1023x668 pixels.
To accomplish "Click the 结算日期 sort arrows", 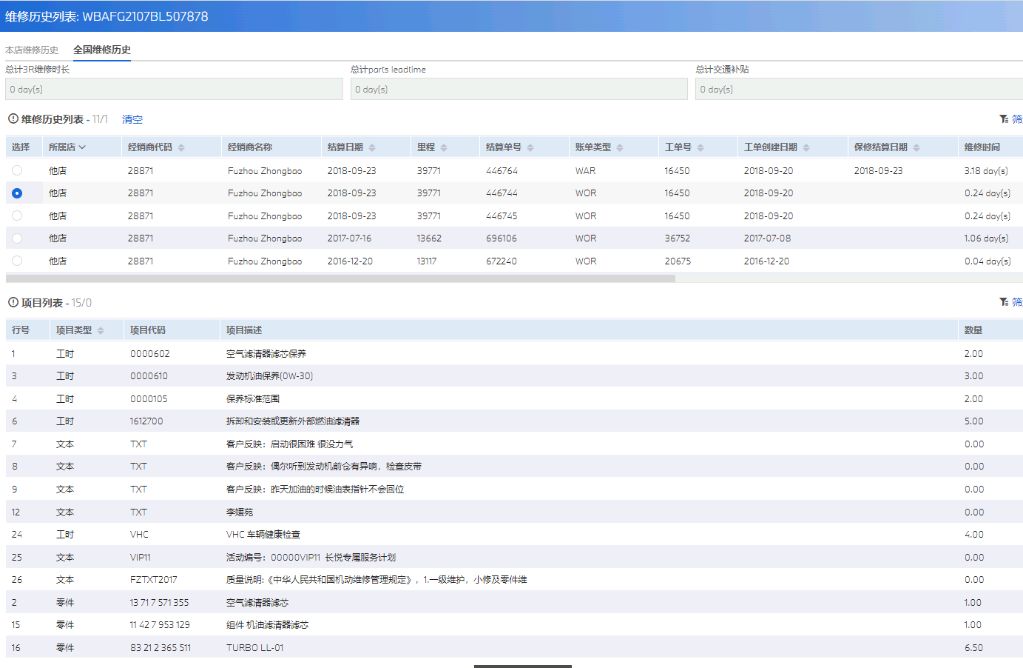I will [372, 148].
